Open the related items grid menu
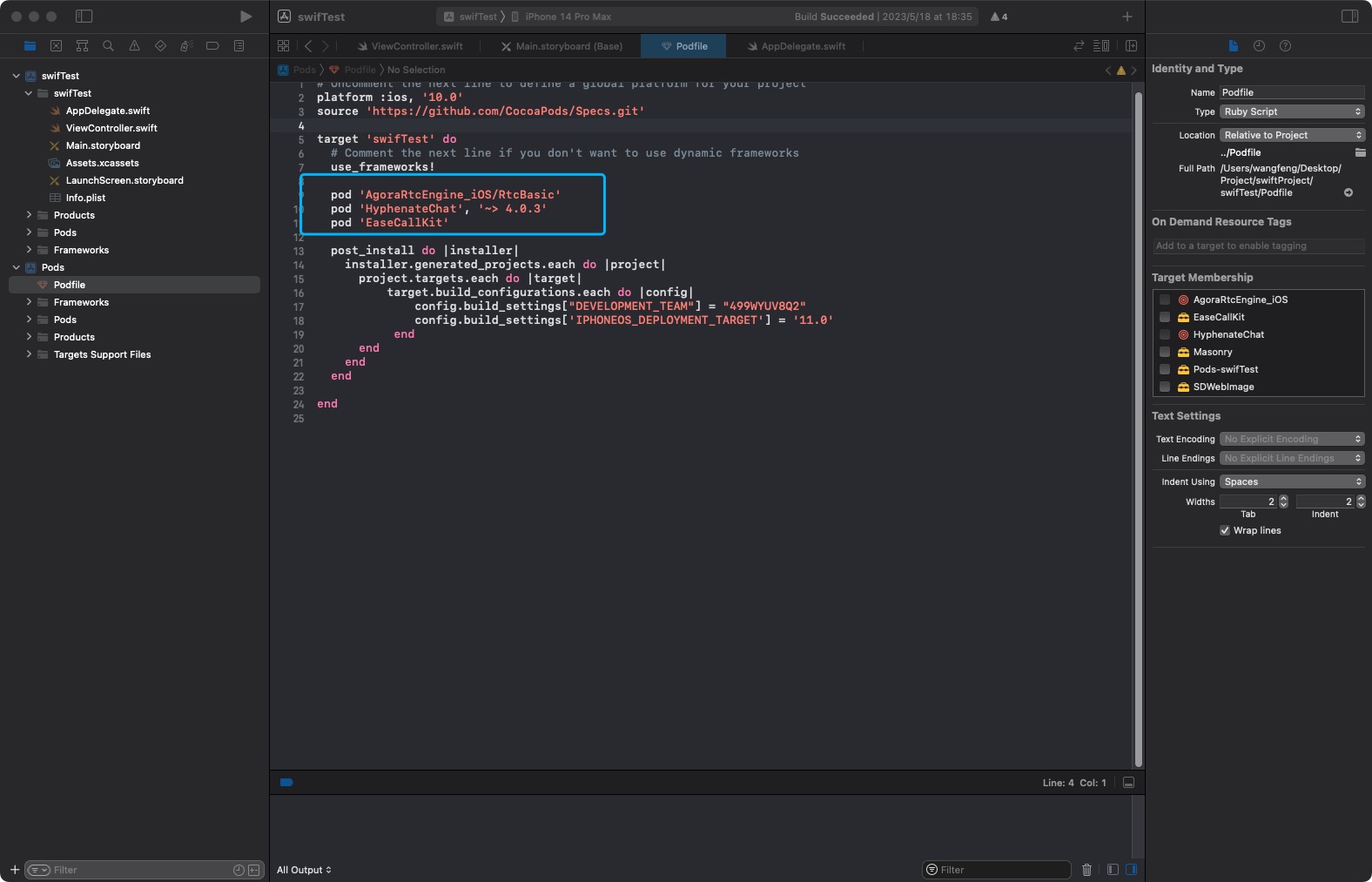 tap(283, 45)
